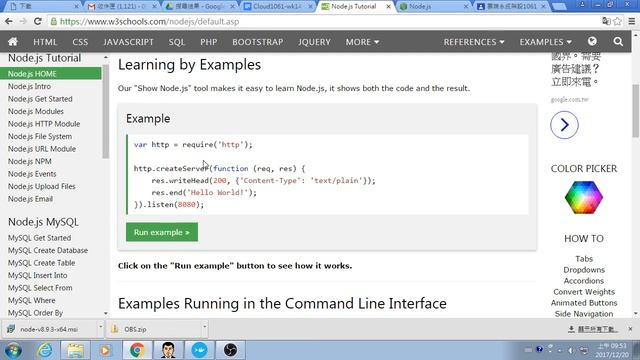
Task: Open Node.js Upload Files link
Action: [x=42, y=186]
